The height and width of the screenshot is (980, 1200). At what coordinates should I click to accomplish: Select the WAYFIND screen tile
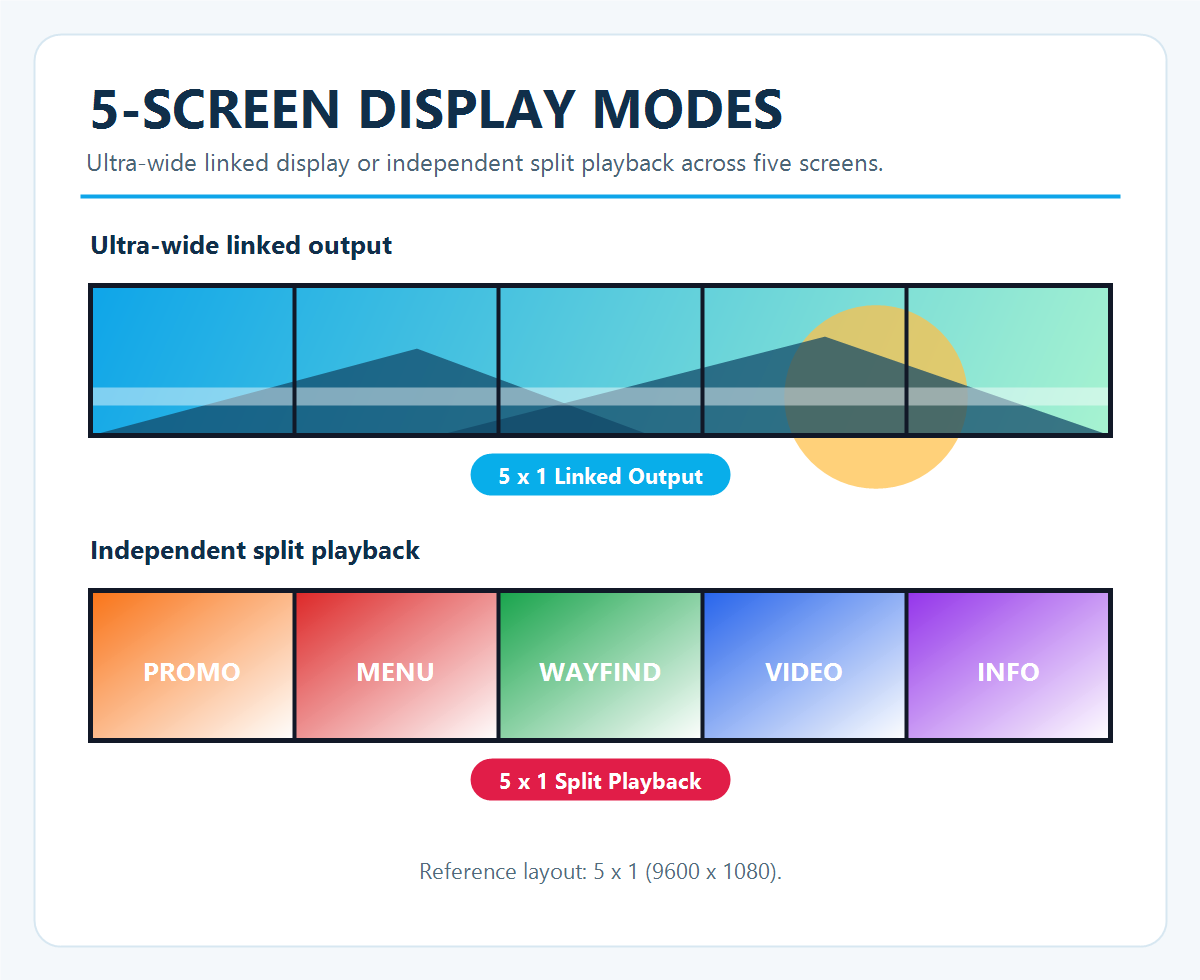(600, 666)
